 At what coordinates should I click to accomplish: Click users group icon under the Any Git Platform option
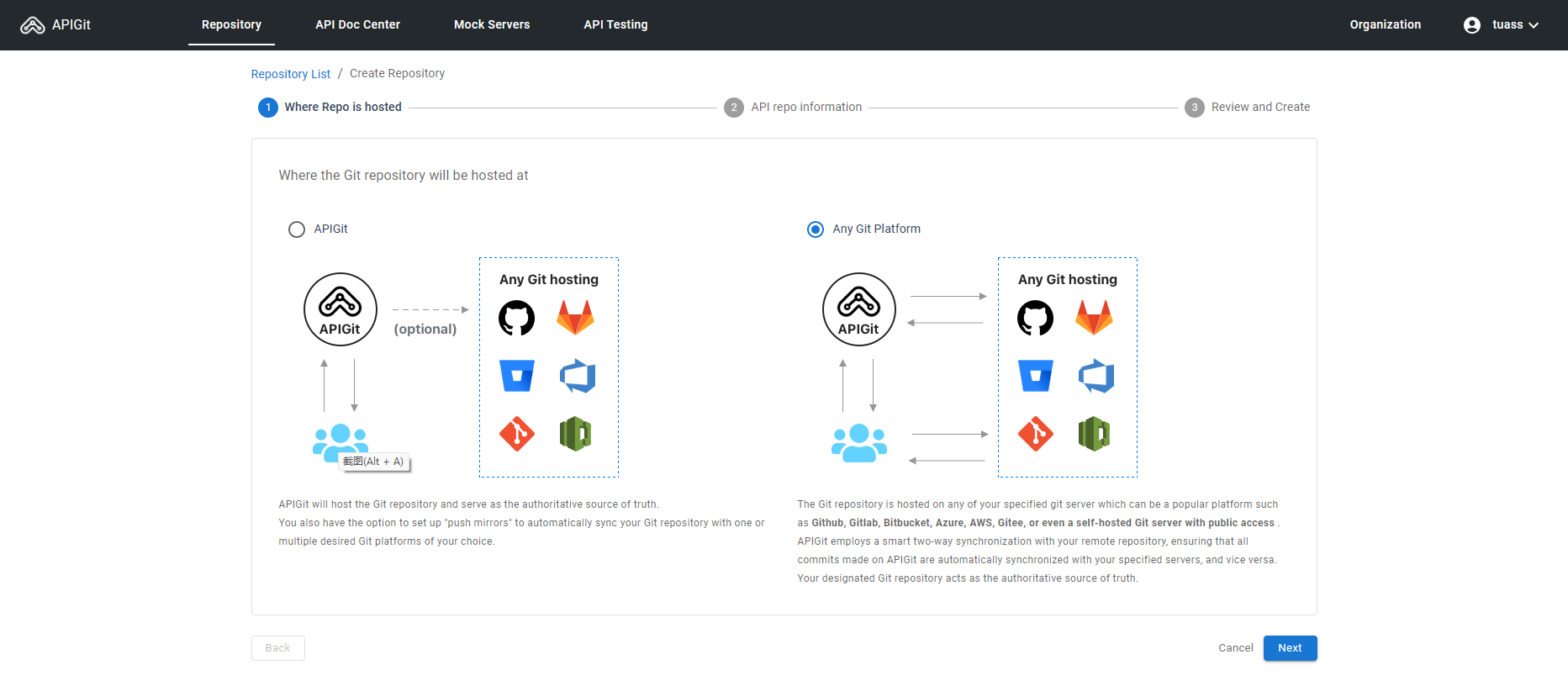click(858, 443)
